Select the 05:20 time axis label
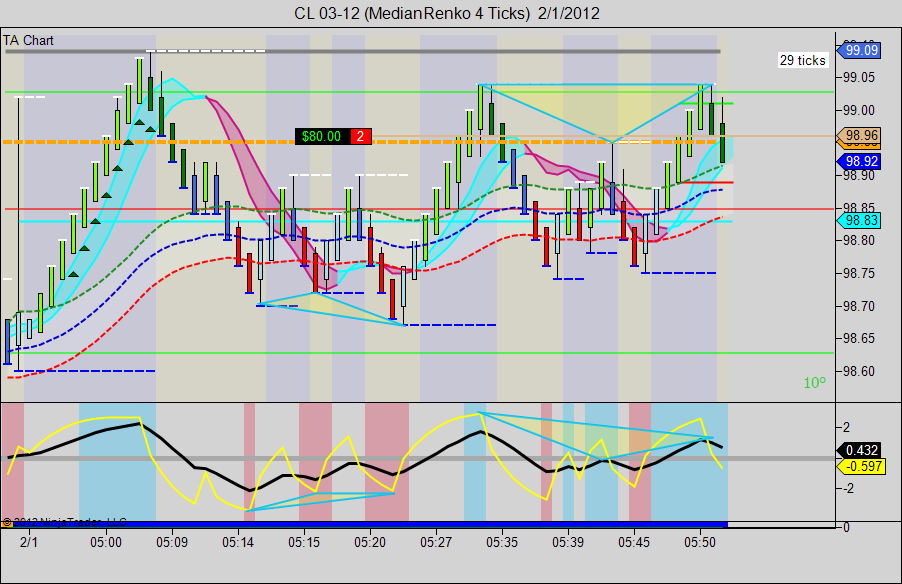Screen dimensions: 902x584 (370, 543)
